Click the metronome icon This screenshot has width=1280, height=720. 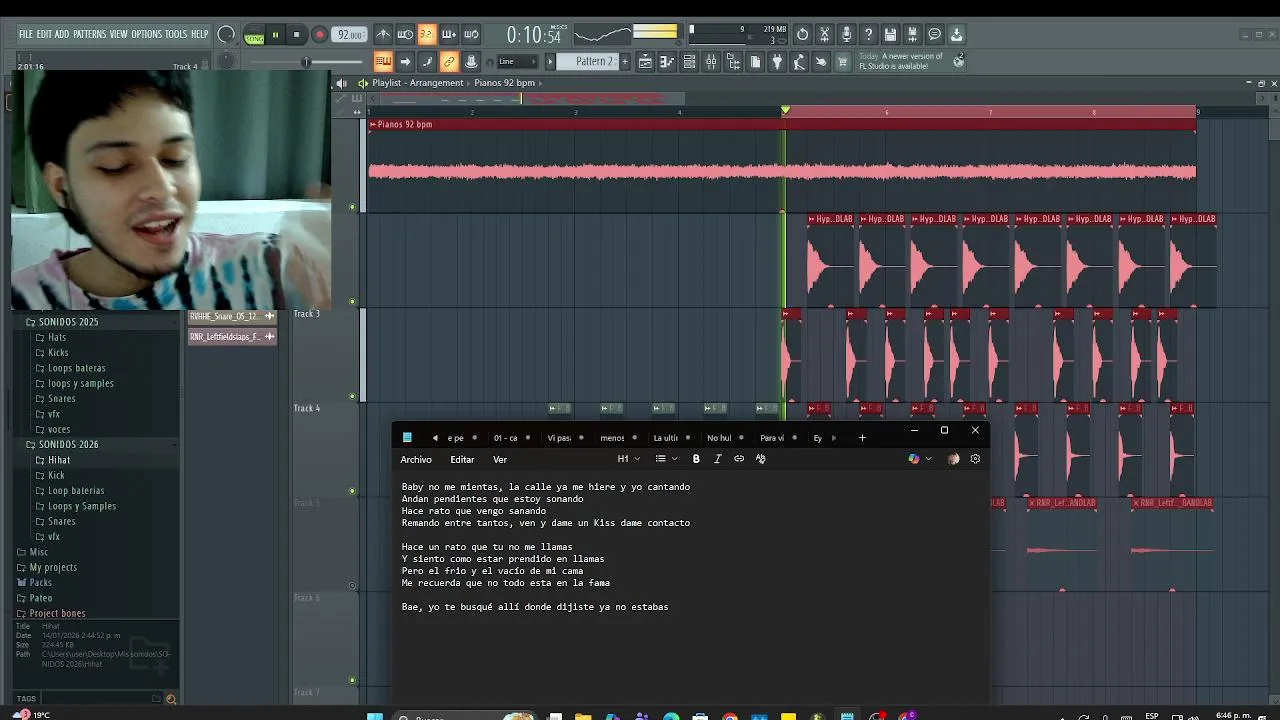coord(383,35)
